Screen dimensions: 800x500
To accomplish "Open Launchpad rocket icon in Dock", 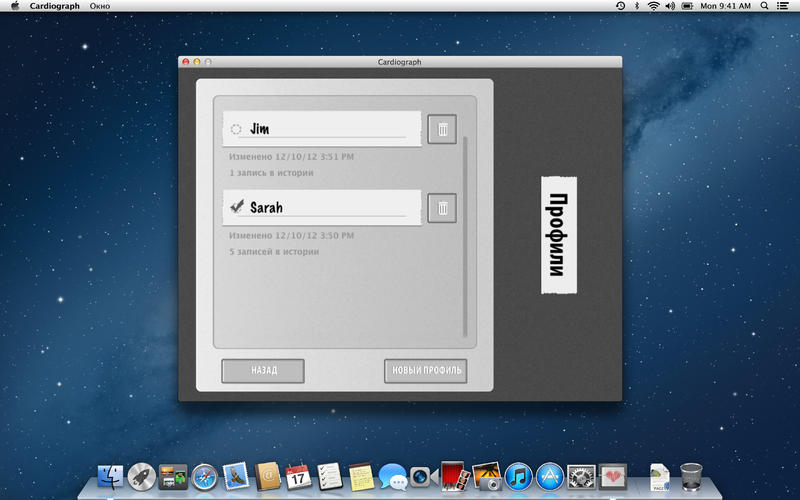I will [x=141, y=477].
